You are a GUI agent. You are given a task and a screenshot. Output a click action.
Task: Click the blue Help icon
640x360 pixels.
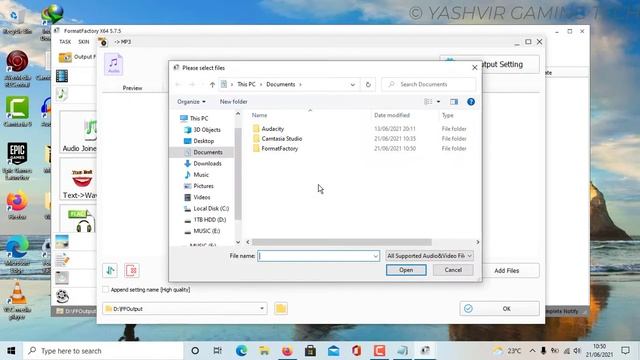point(471,102)
